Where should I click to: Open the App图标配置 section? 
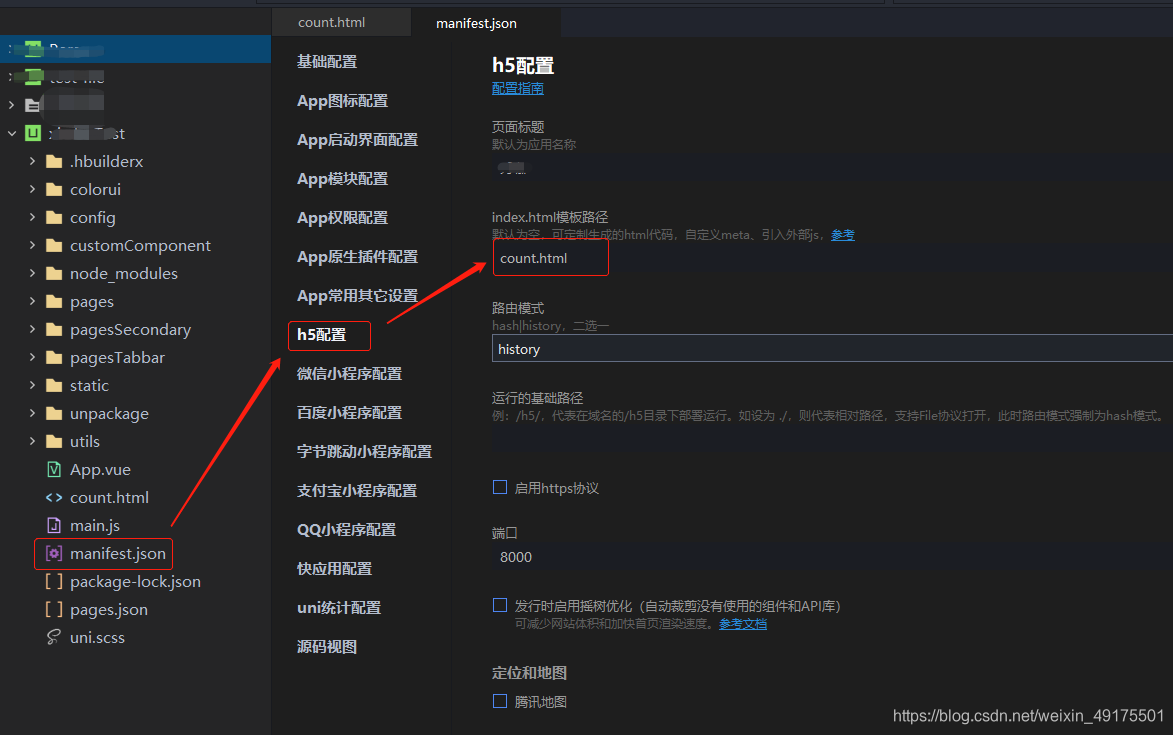point(343,101)
